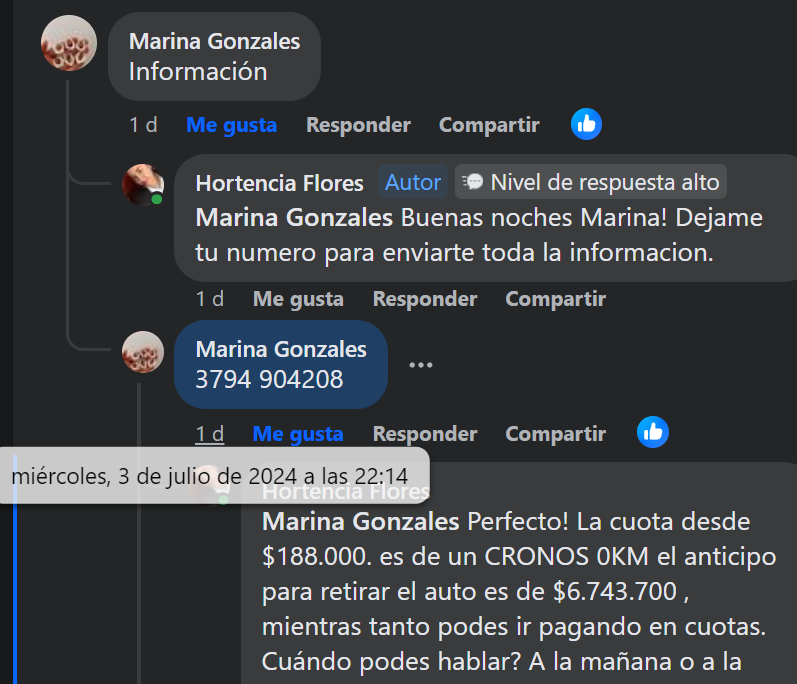Open the three-dot options menu next to the phone number comment
The width and height of the screenshot is (797, 684).
(x=421, y=365)
